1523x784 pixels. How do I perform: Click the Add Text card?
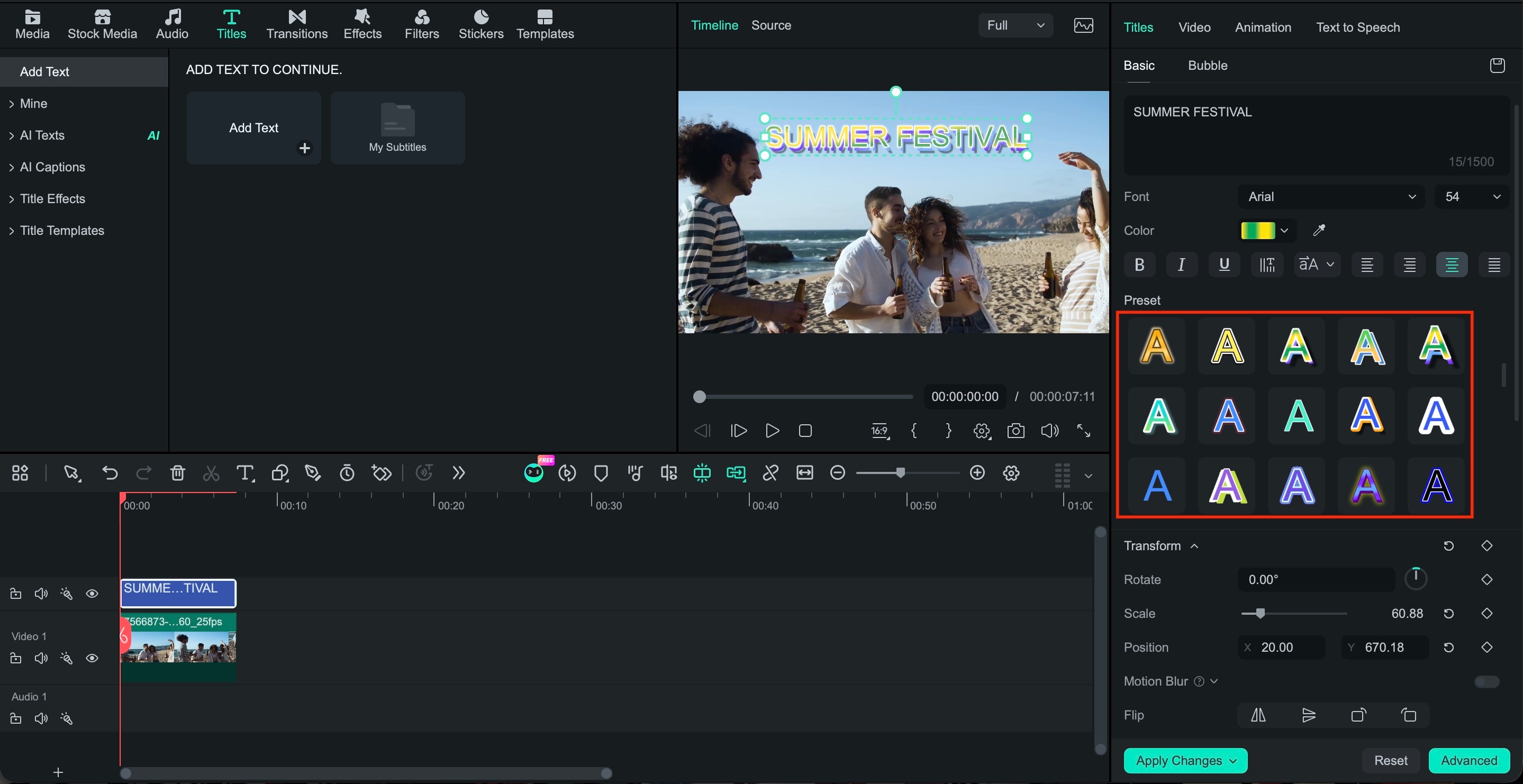pos(253,127)
